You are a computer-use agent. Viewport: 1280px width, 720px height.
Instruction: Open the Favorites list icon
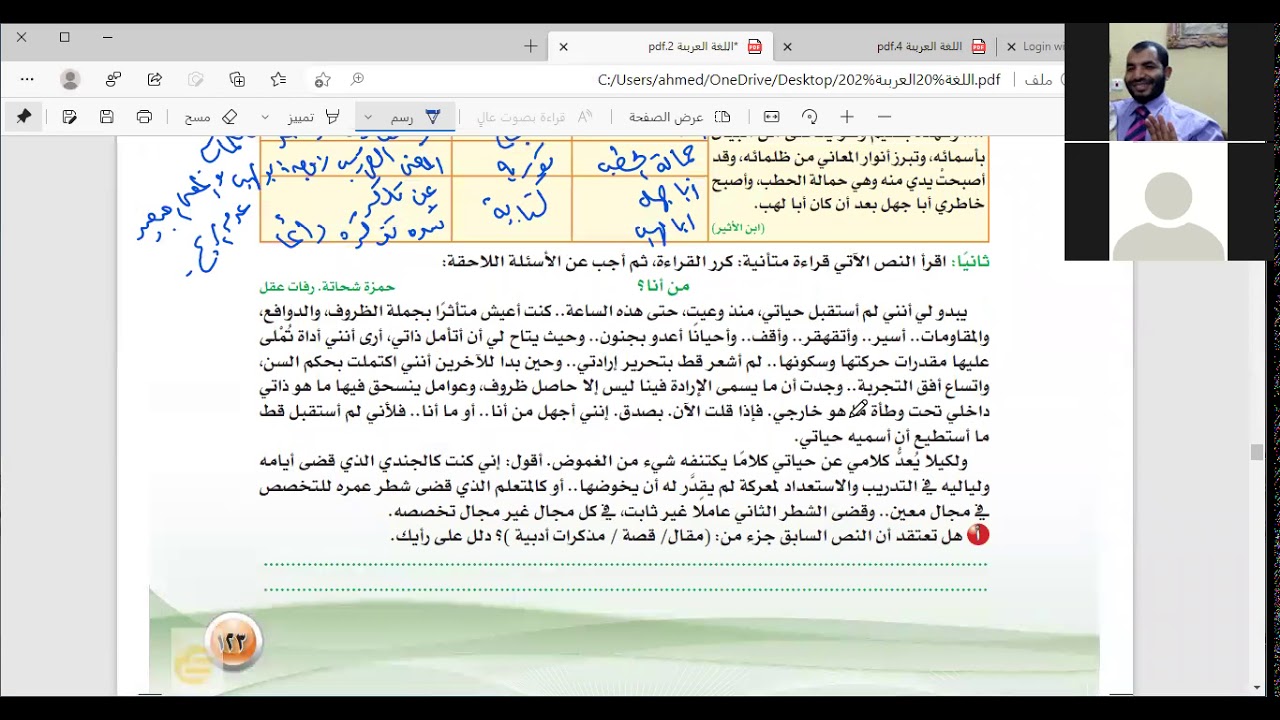point(279,79)
